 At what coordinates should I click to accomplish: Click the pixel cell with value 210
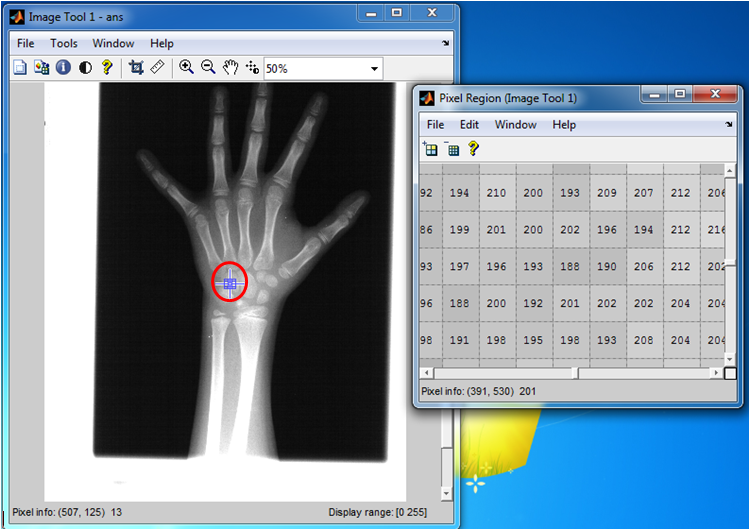pos(496,193)
